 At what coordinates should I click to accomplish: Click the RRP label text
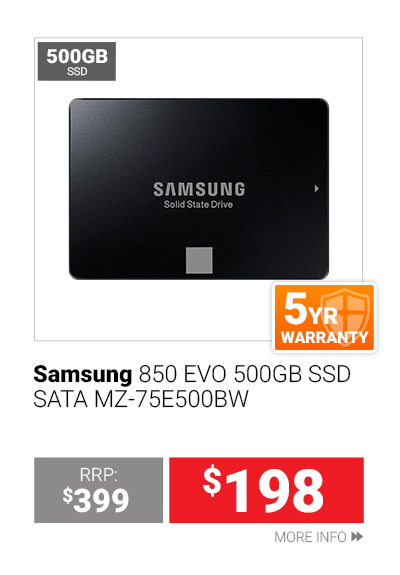point(99,475)
